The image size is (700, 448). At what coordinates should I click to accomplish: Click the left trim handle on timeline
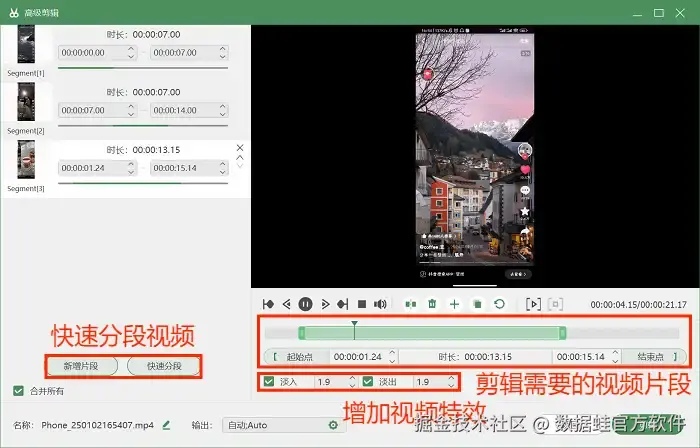coord(302,333)
